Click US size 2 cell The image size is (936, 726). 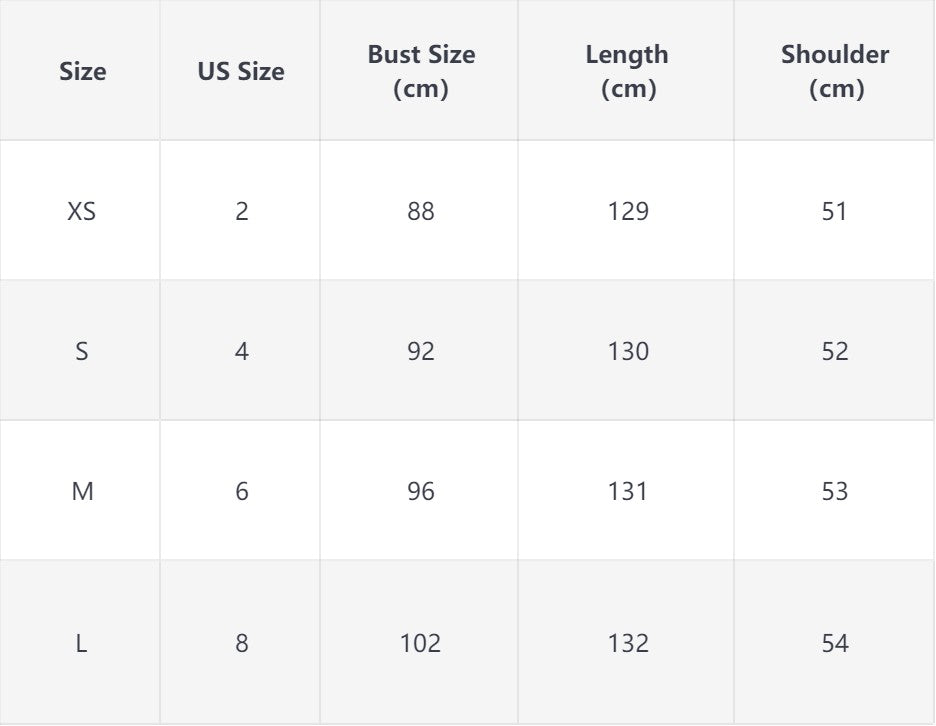coord(241,211)
